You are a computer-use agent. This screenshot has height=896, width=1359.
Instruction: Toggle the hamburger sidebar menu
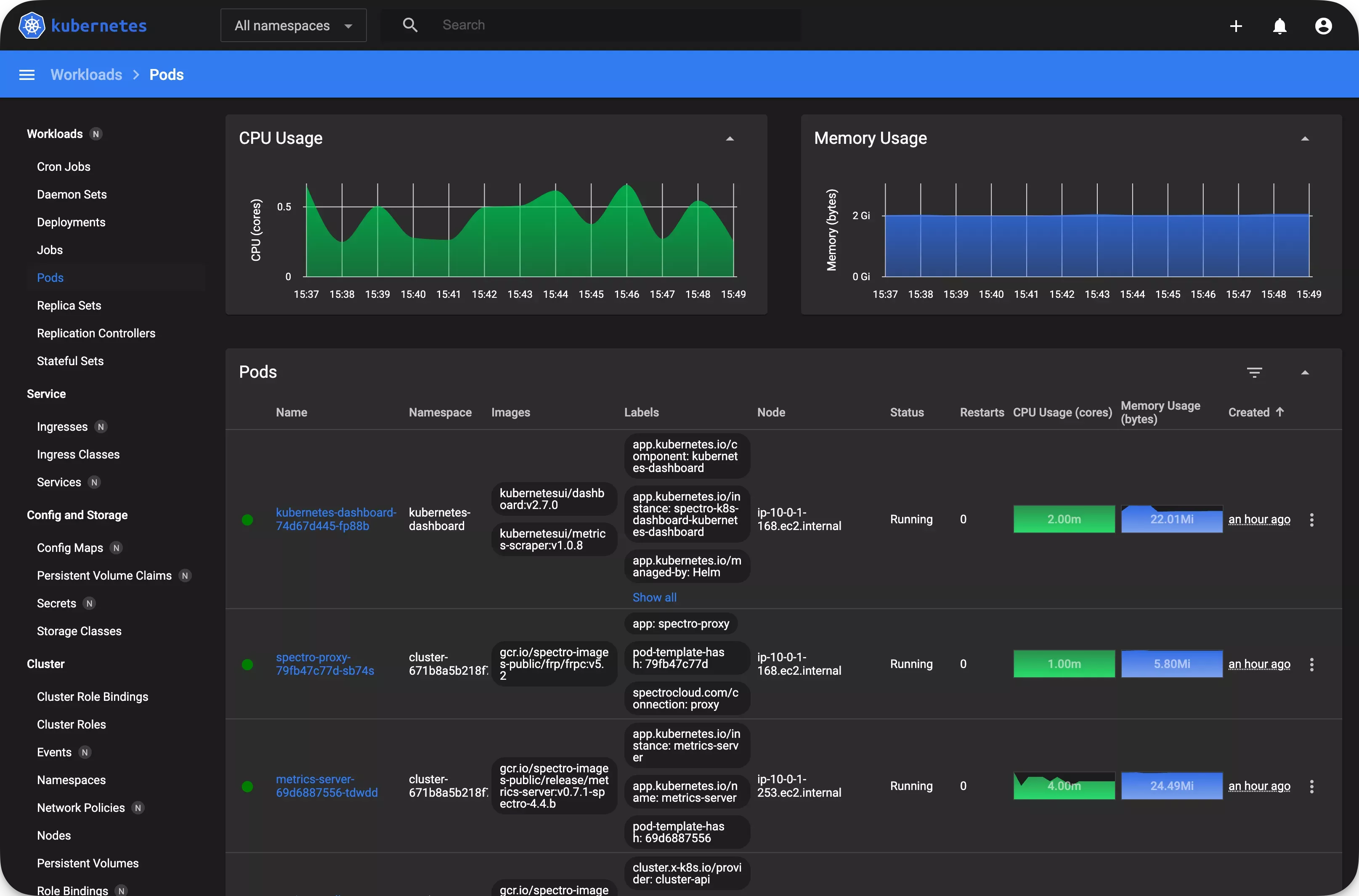(27, 75)
